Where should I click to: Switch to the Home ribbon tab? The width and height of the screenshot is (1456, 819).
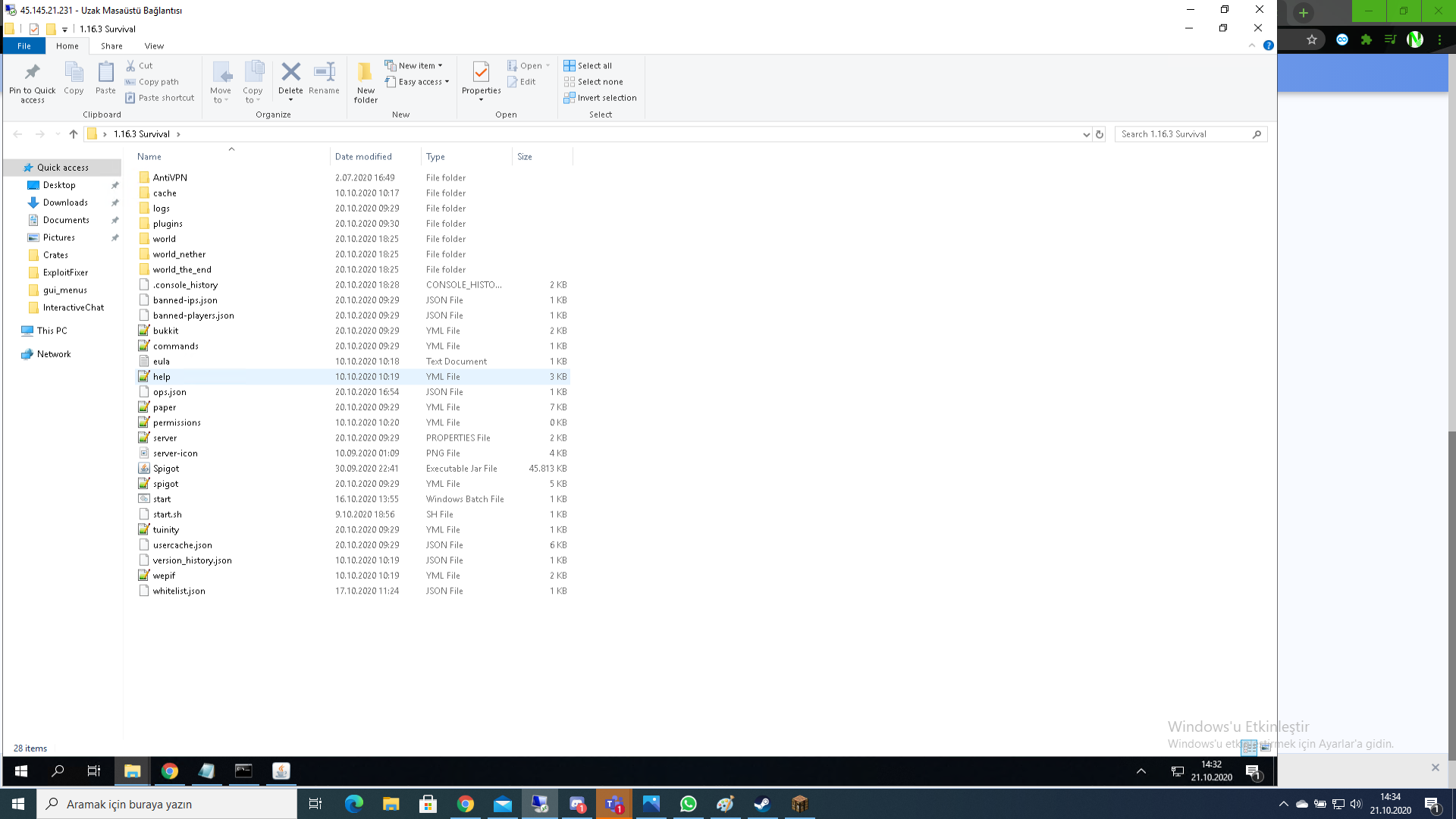67,46
